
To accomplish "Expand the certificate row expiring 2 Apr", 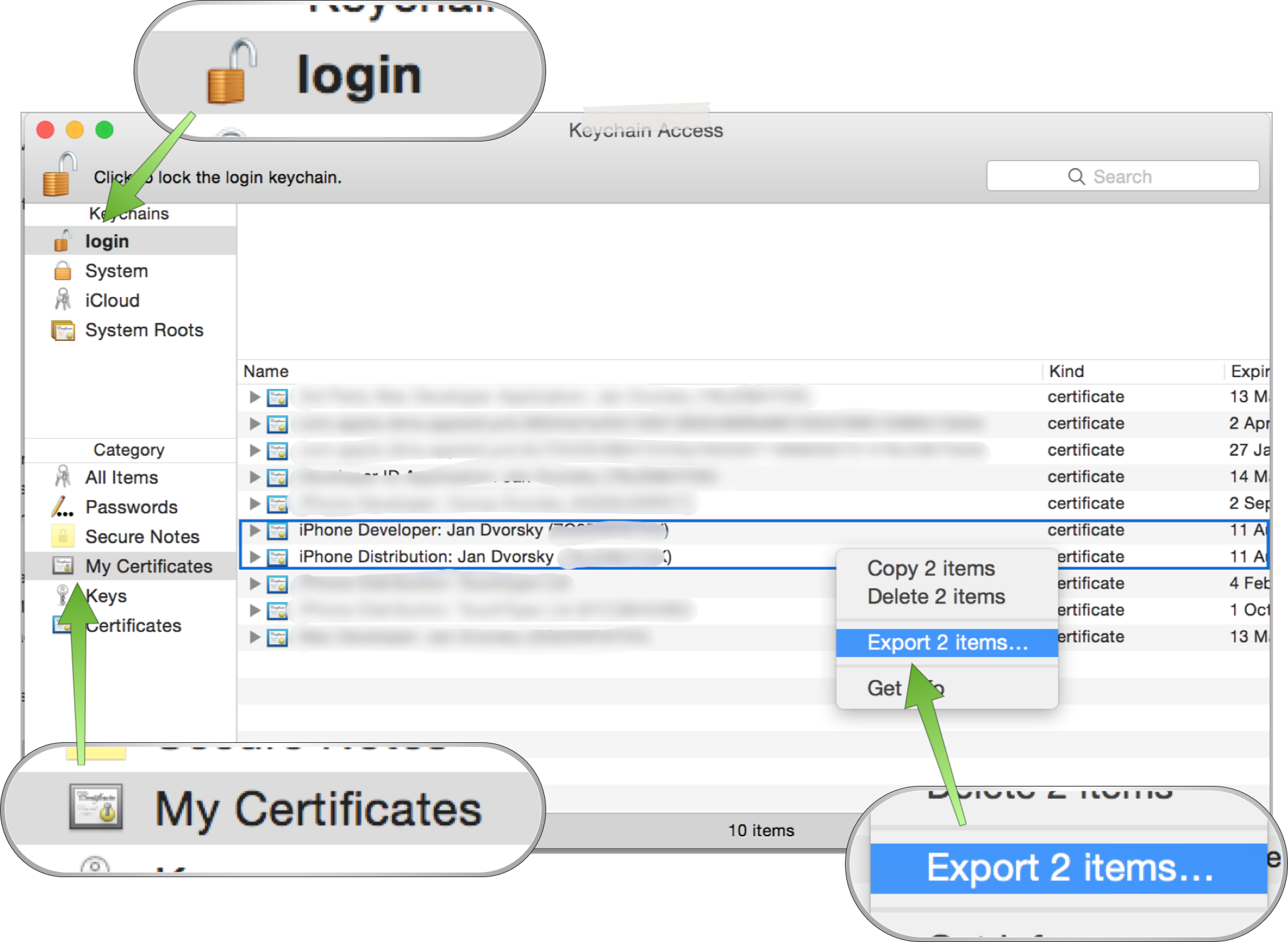I will point(255,423).
